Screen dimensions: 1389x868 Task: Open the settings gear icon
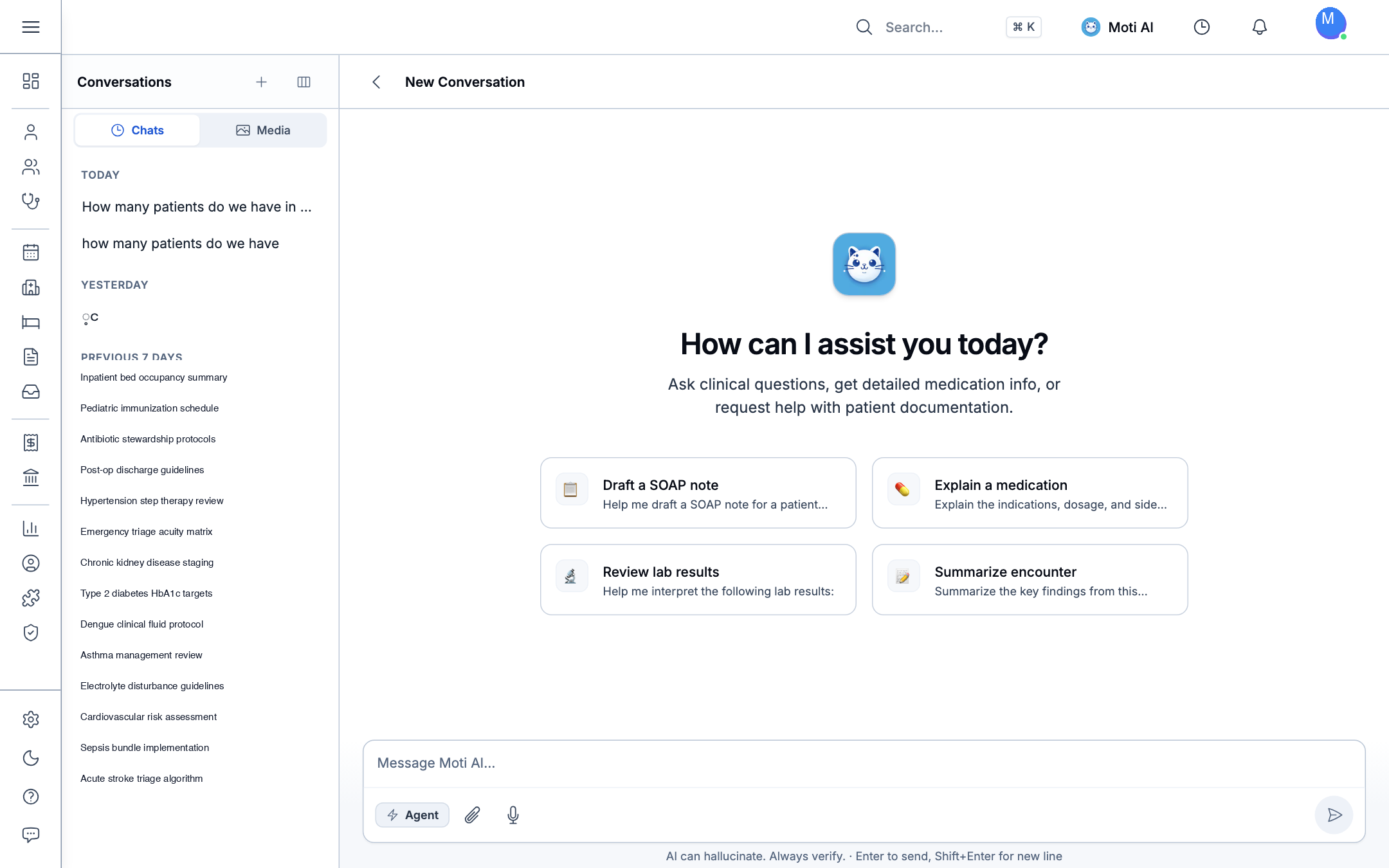30,719
